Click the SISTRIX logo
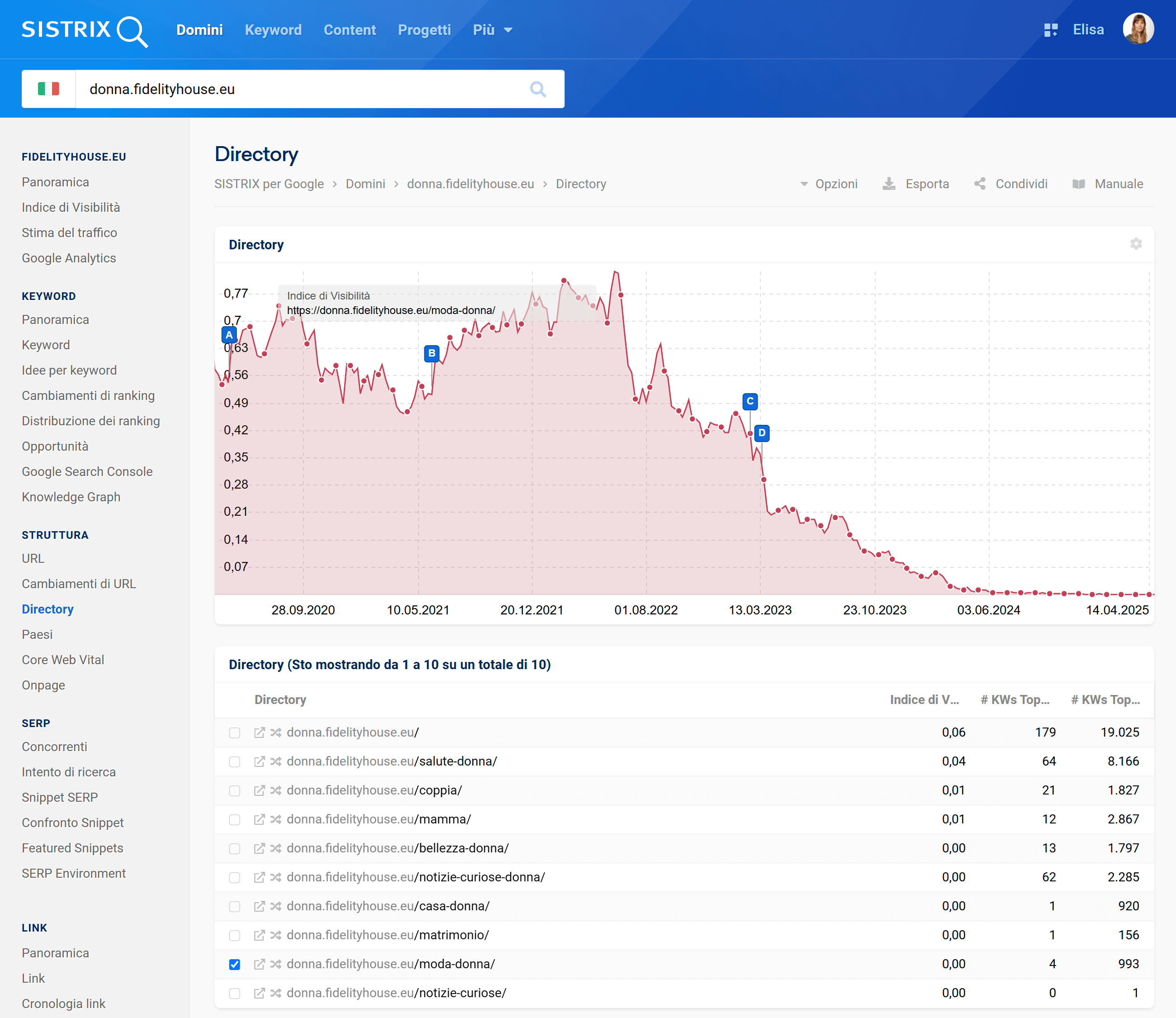Viewport: 1176px width, 1018px height. click(x=85, y=31)
